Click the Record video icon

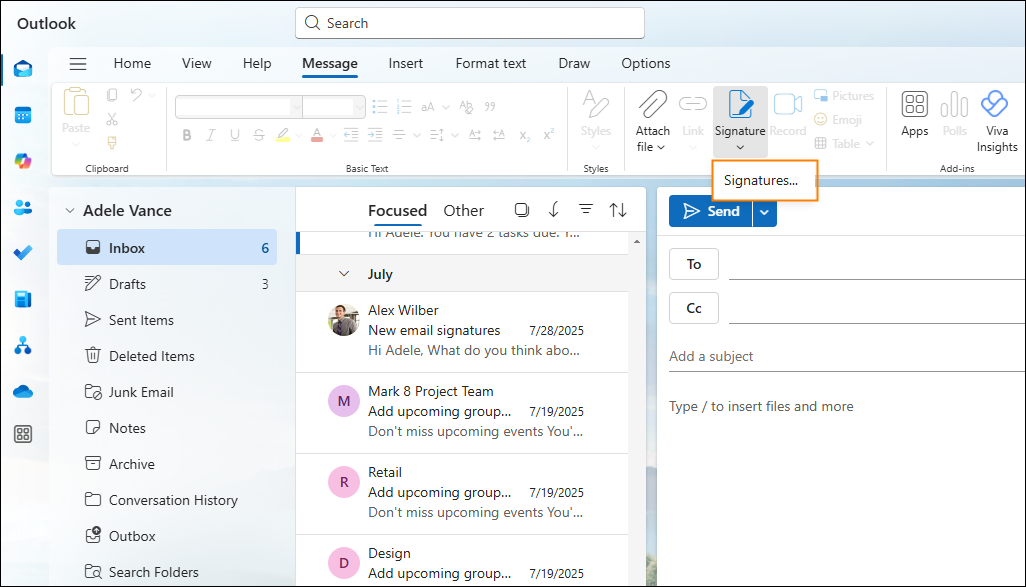coord(788,104)
